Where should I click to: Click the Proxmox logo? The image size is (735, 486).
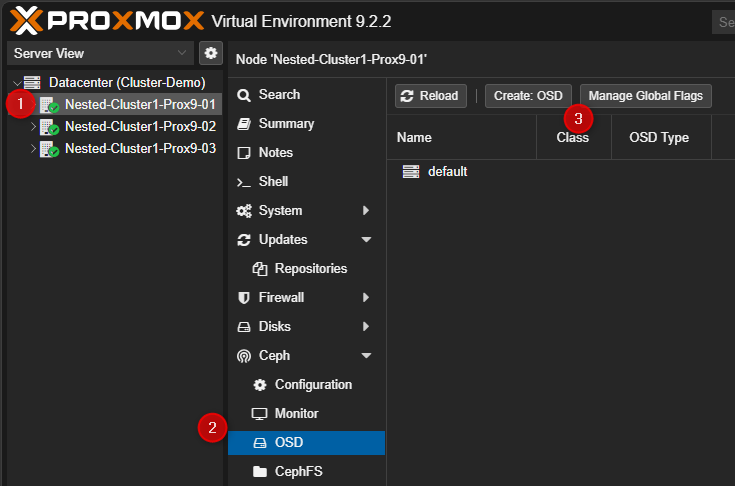tap(107, 21)
